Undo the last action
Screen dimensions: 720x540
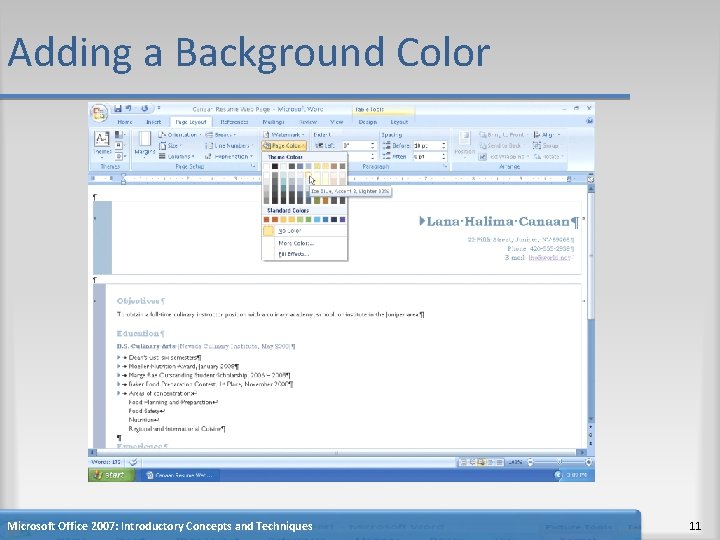(x=129, y=108)
